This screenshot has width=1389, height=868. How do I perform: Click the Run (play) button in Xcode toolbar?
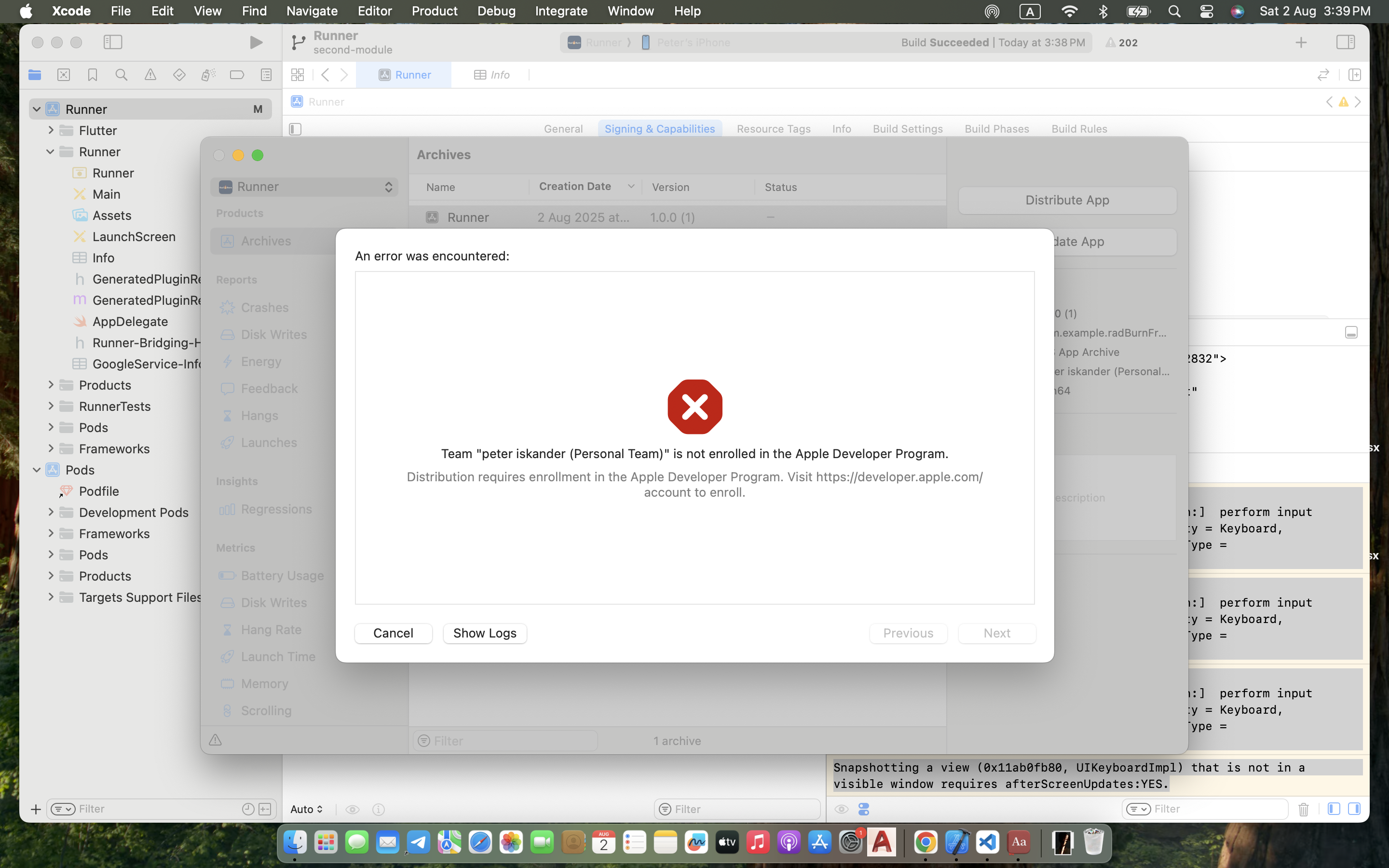256,42
